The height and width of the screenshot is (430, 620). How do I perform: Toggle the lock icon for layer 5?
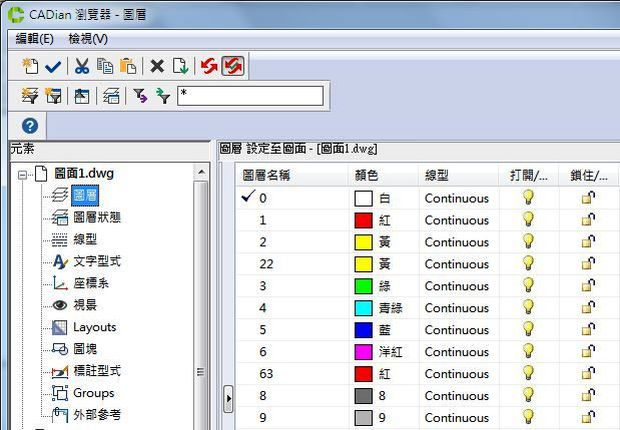coord(588,329)
